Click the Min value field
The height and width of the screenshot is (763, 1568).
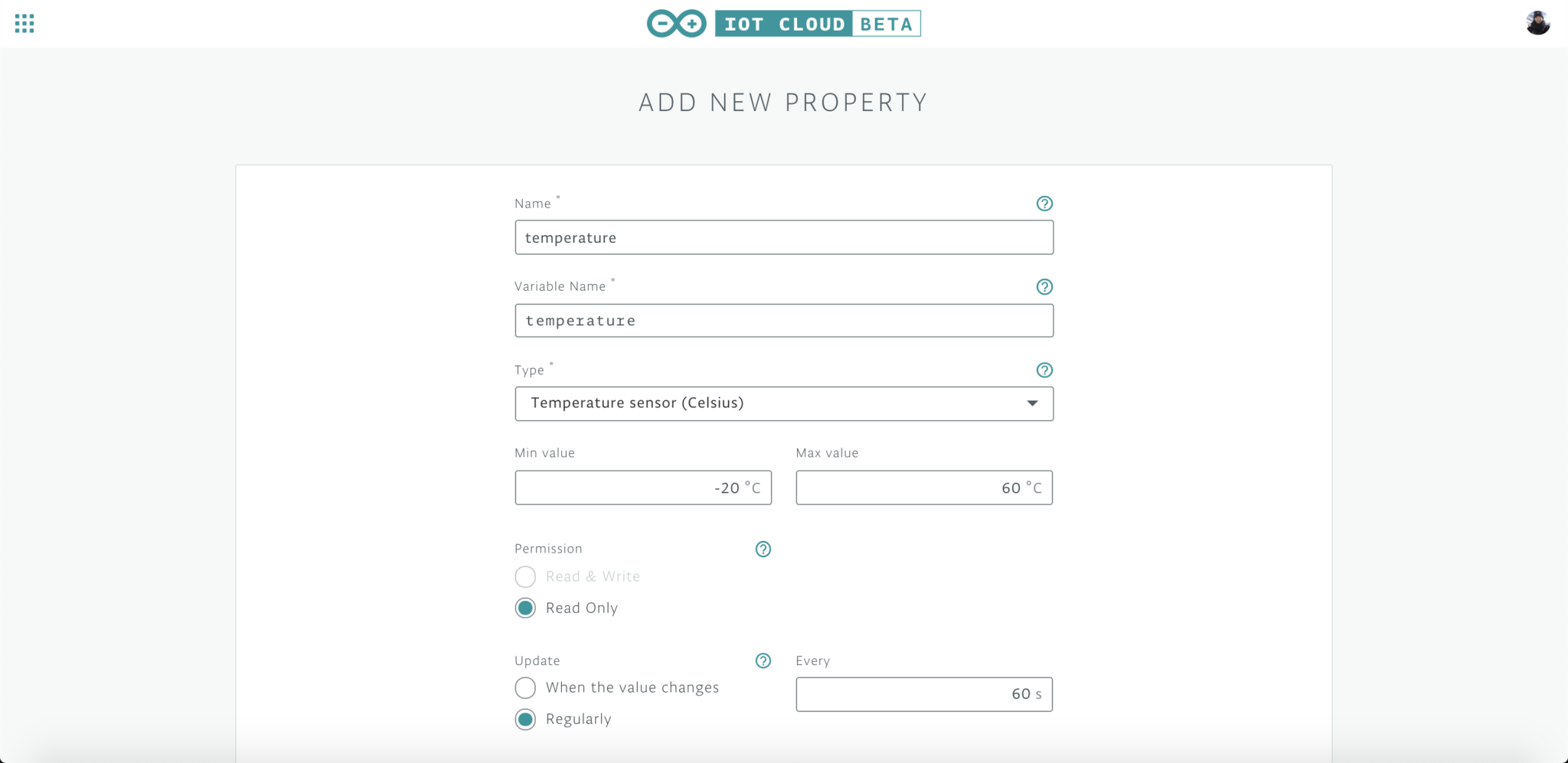tap(643, 488)
